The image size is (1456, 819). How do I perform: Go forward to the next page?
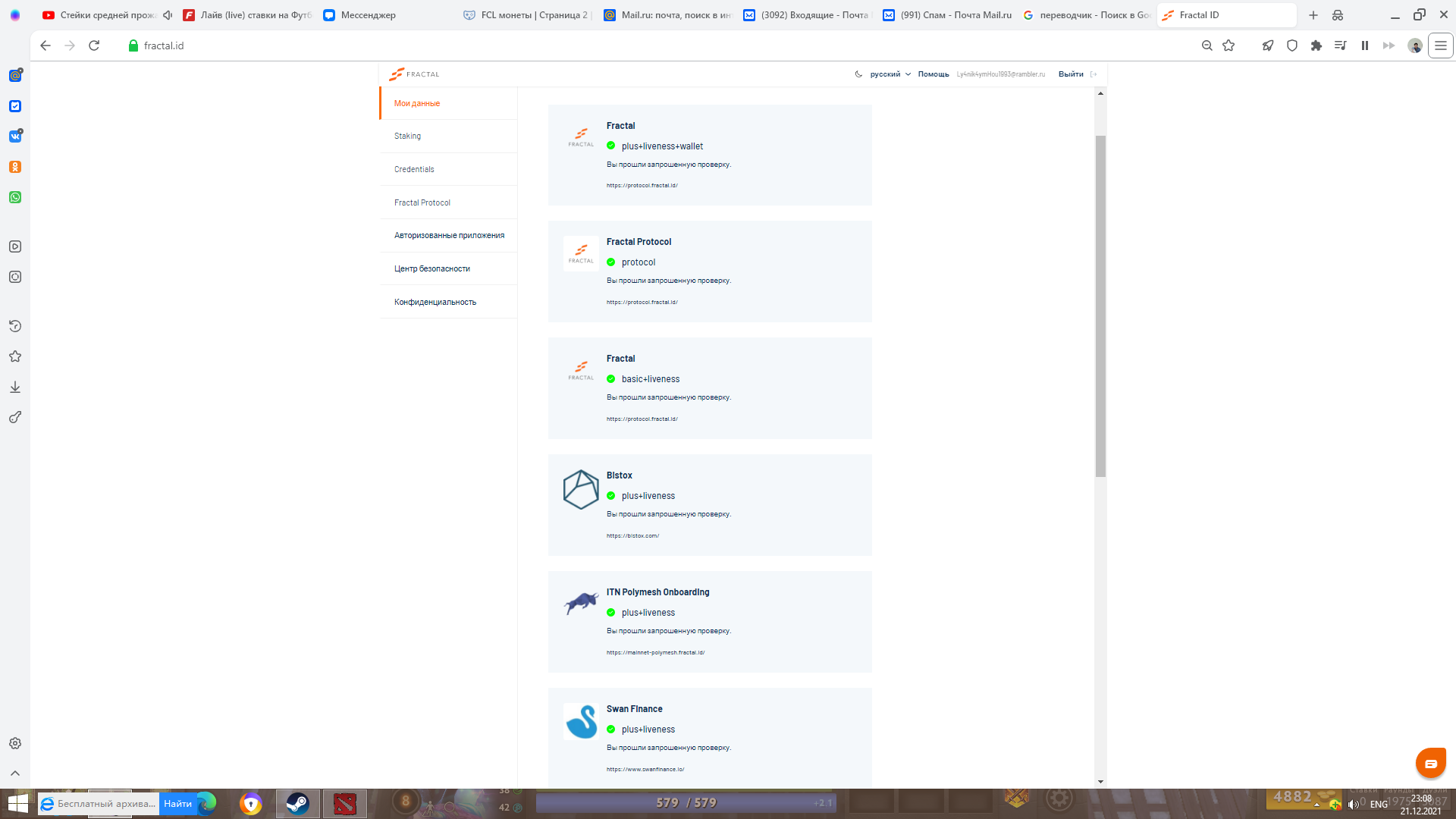coord(70,45)
